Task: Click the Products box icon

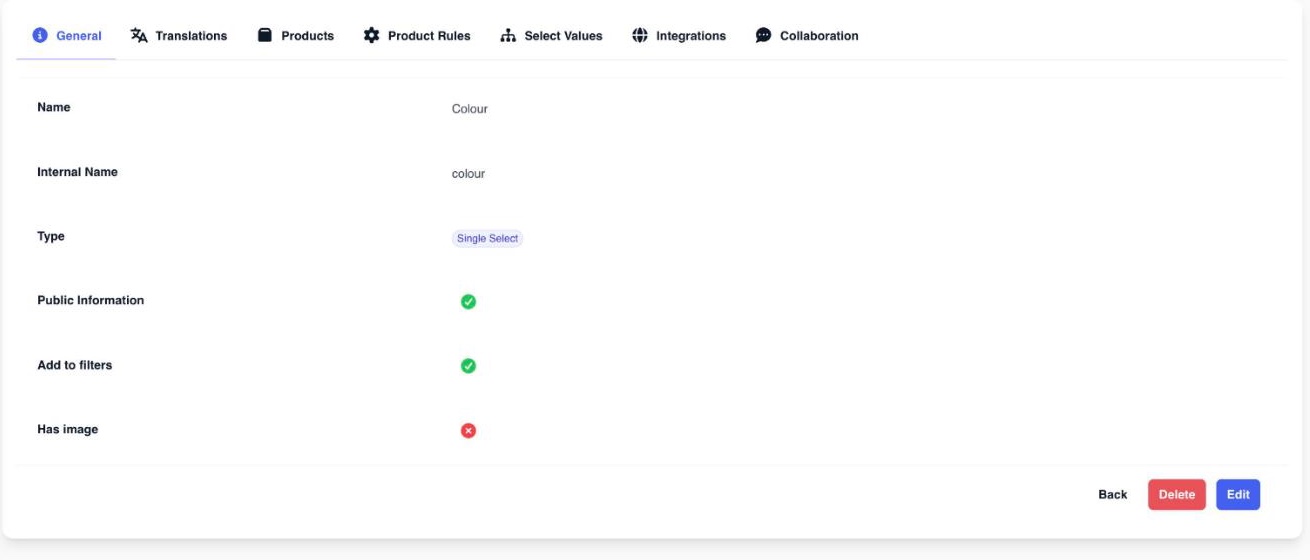Action: point(265,35)
